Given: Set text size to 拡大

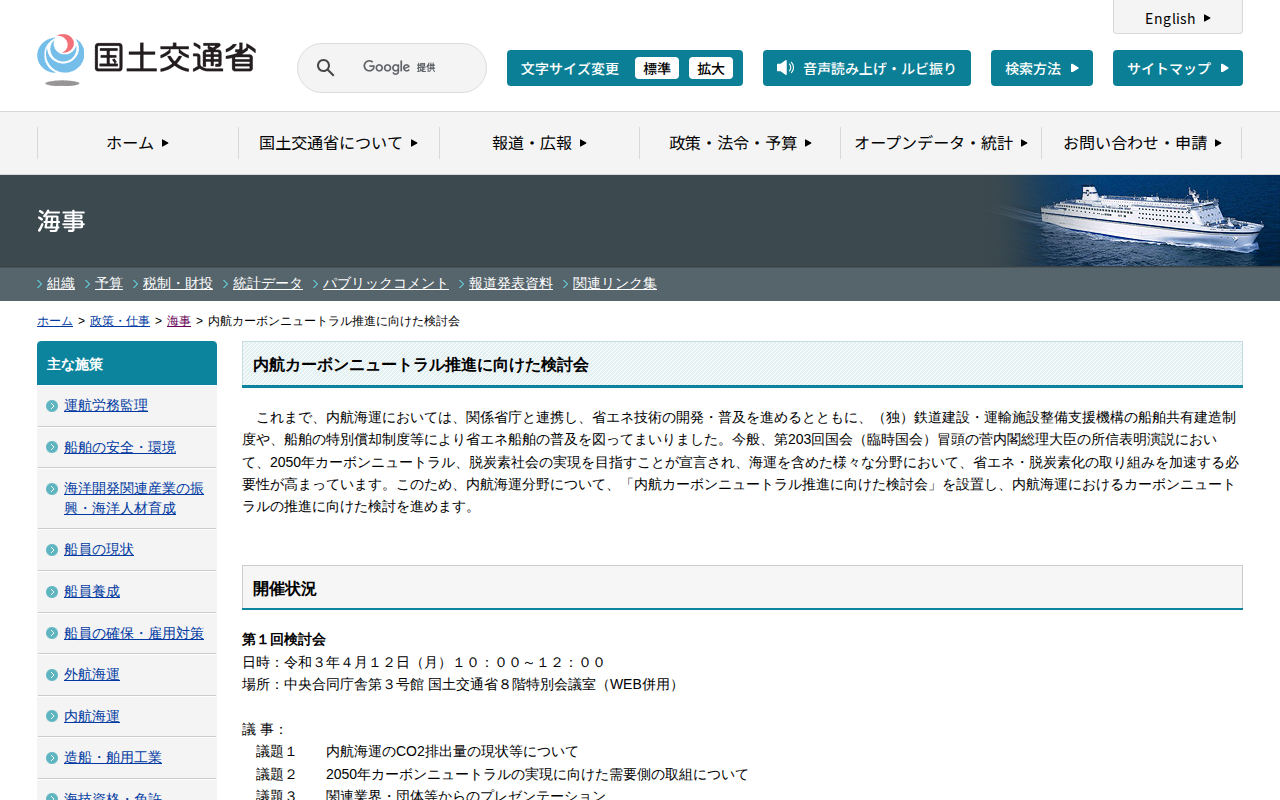Looking at the screenshot, I should (x=711, y=68).
